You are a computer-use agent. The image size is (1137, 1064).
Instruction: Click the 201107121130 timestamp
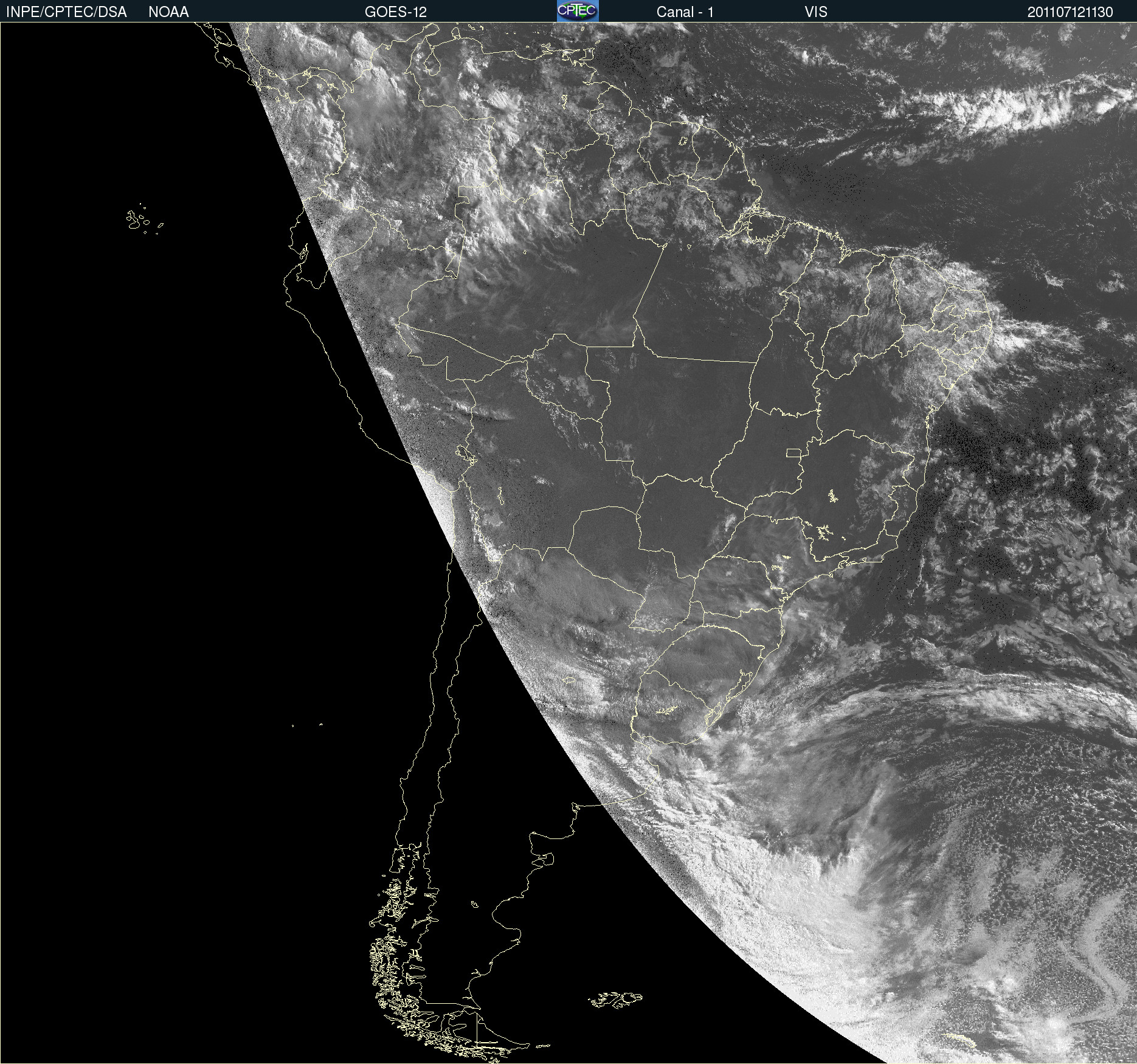pos(1070,12)
